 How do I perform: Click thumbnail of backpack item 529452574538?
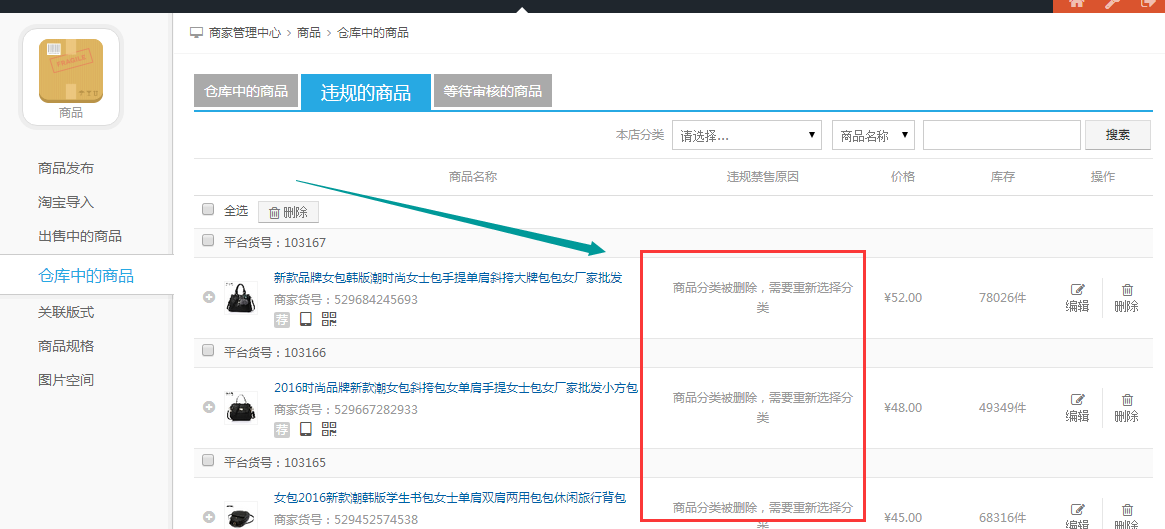pos(241,515)
